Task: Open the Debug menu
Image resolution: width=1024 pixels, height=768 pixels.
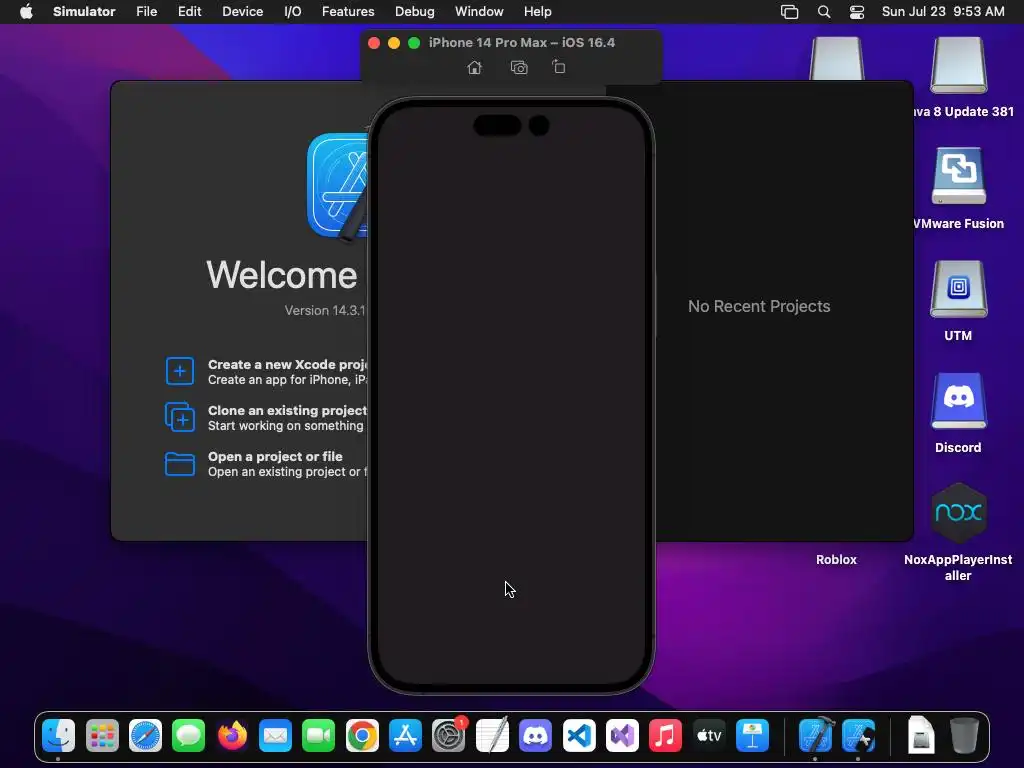Action: tap(415, 12)
